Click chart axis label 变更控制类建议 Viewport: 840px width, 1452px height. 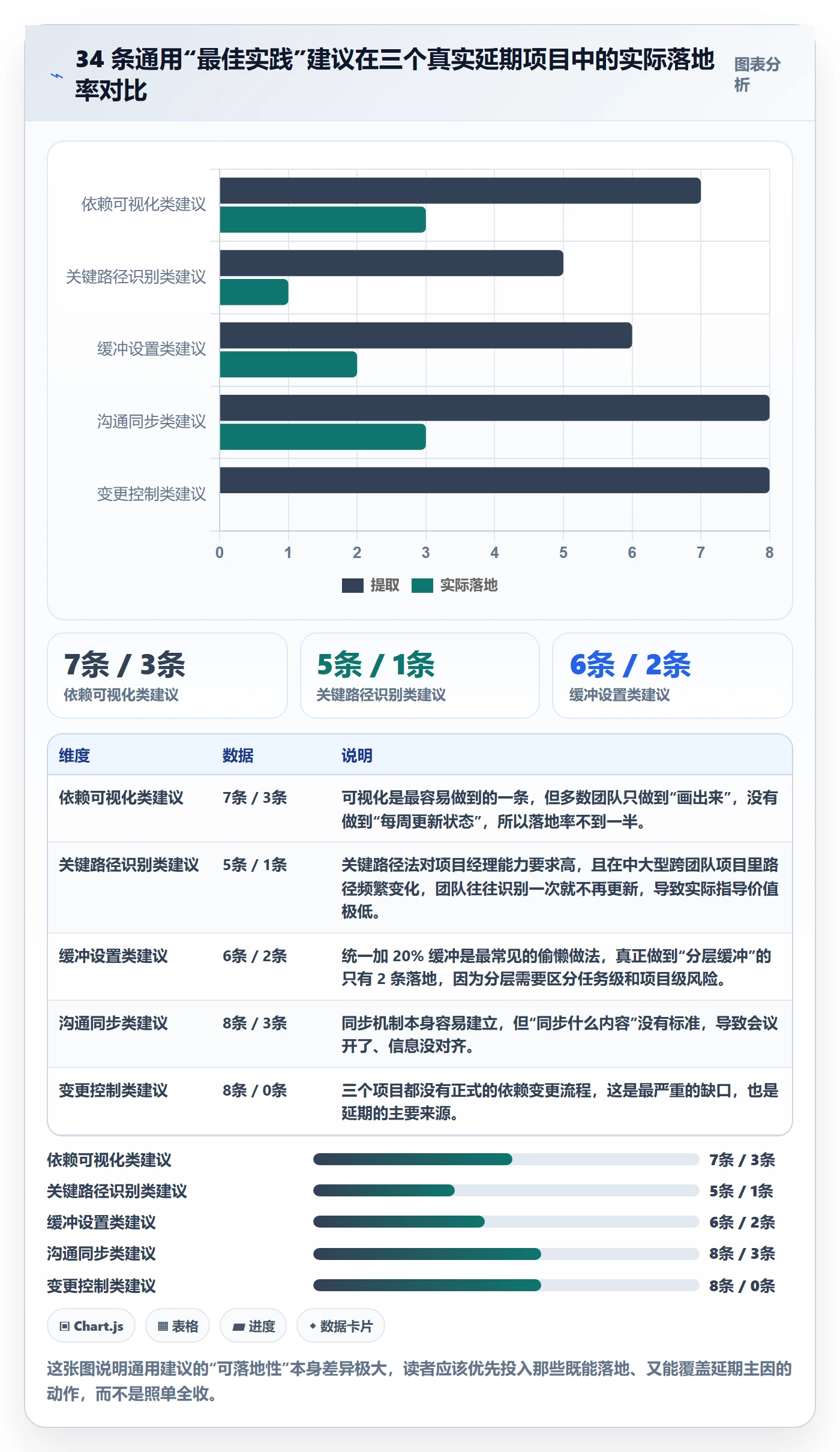tap(152, 494)
